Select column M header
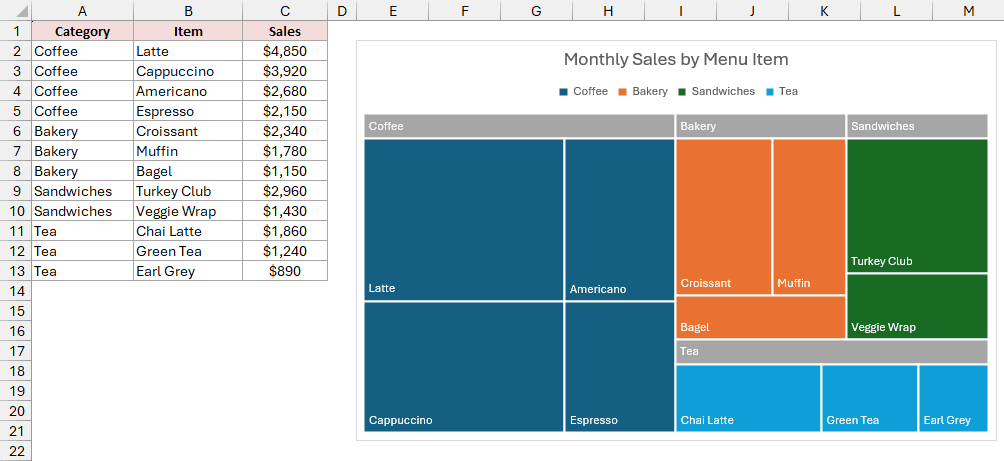The width and height of the screenshot is (1004, 461). pyautogui.click(x=968, y=10)
